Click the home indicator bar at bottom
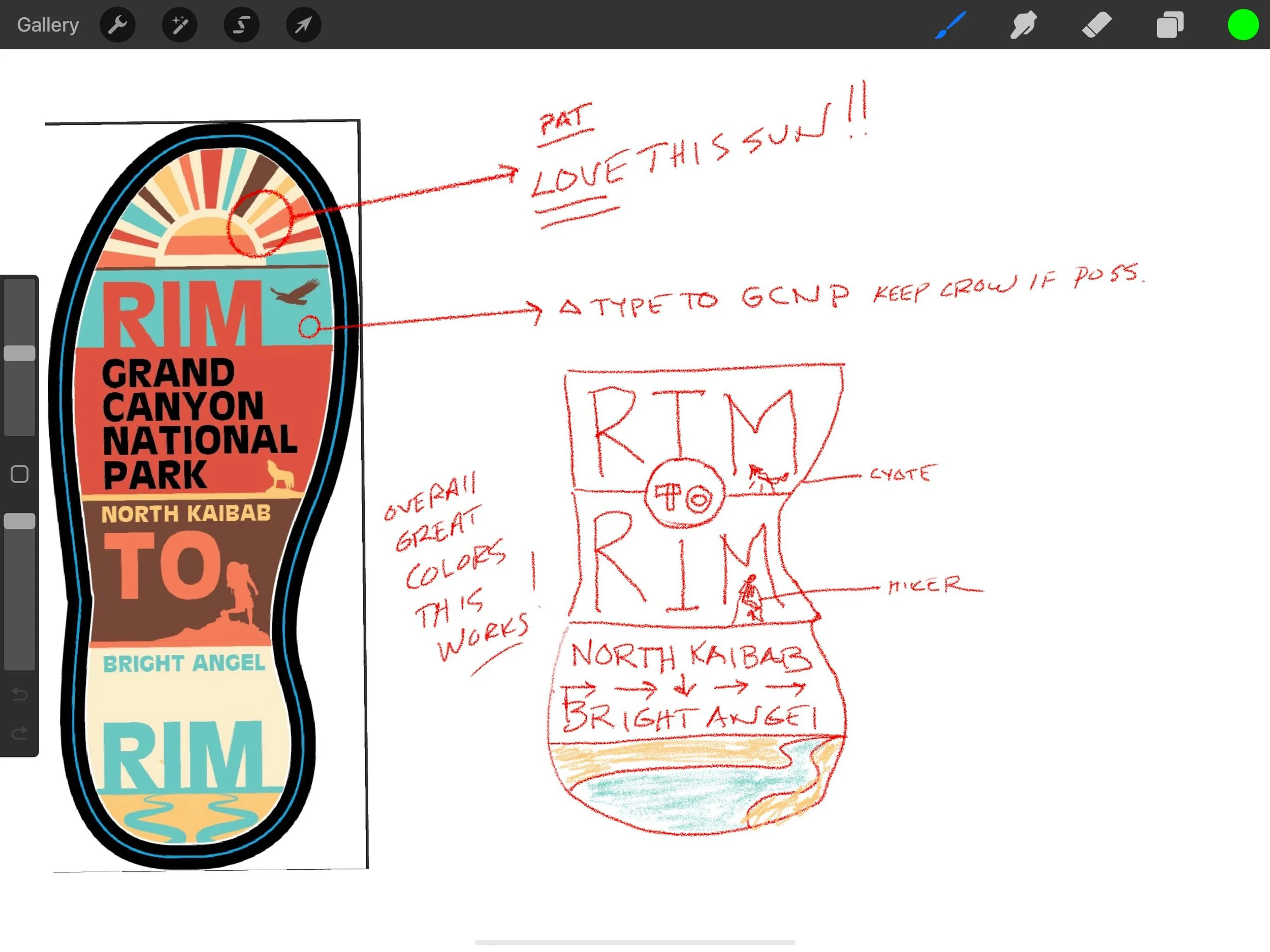The image size is (1270, 952). coord(634,942)
